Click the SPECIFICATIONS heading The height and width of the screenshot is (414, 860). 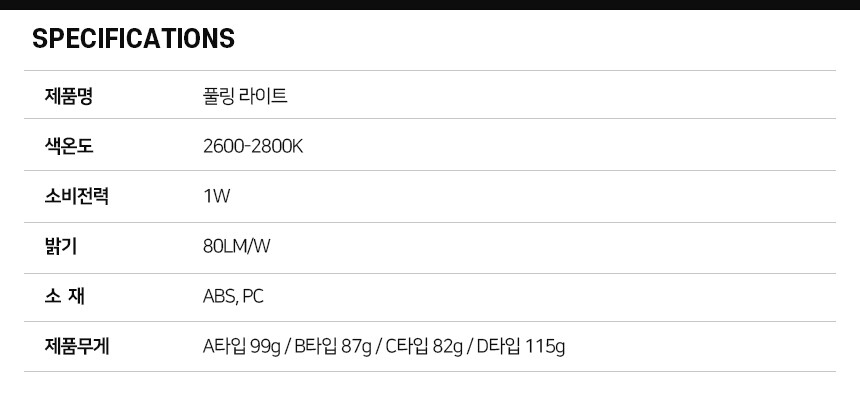click(133, 39)
